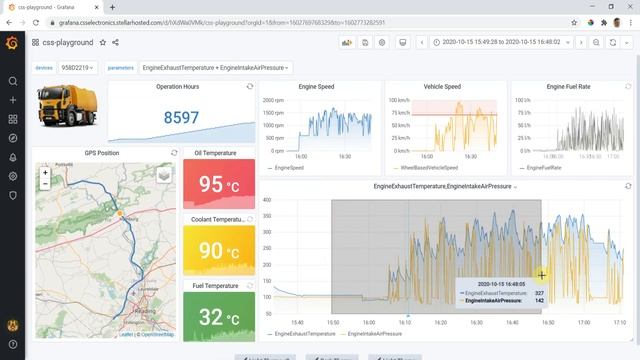Open the Alerting bell icon
Screen dimensions: 640x360
[13, 158]
